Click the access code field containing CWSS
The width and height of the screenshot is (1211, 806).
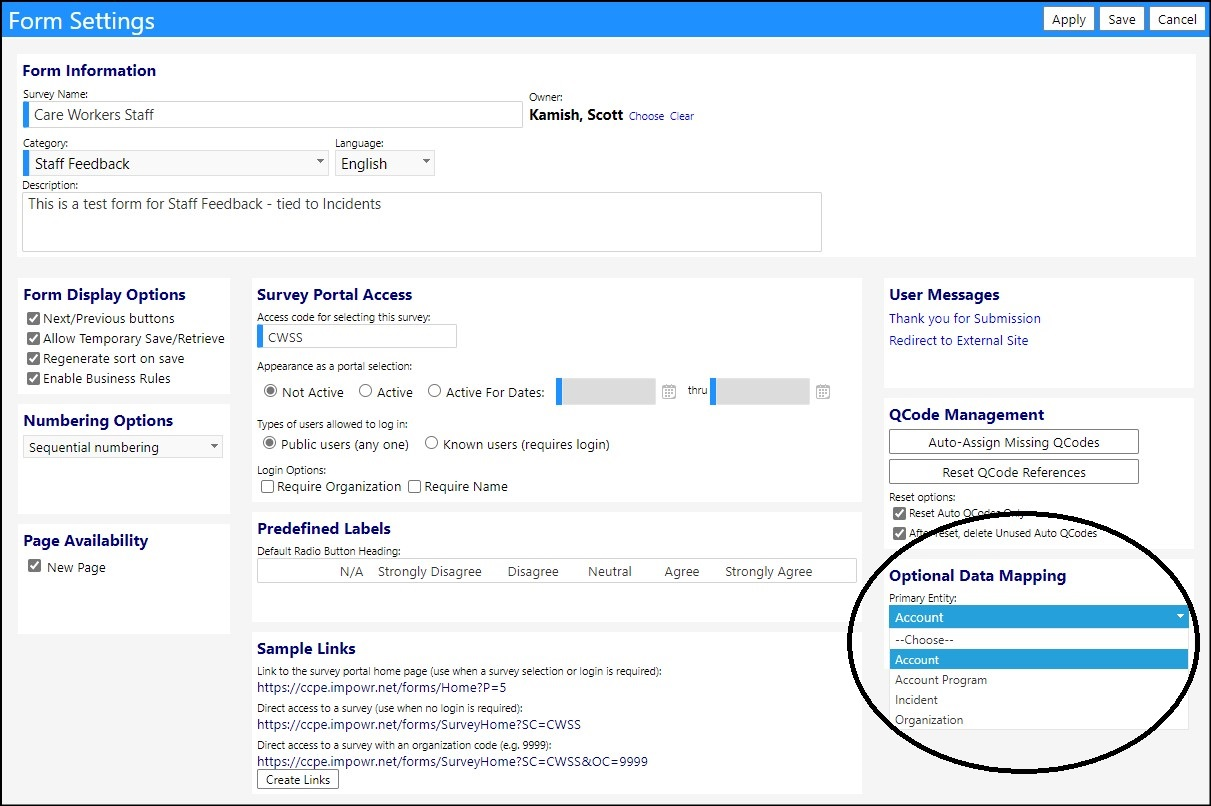pyautogui.click(x=357, y=337)
